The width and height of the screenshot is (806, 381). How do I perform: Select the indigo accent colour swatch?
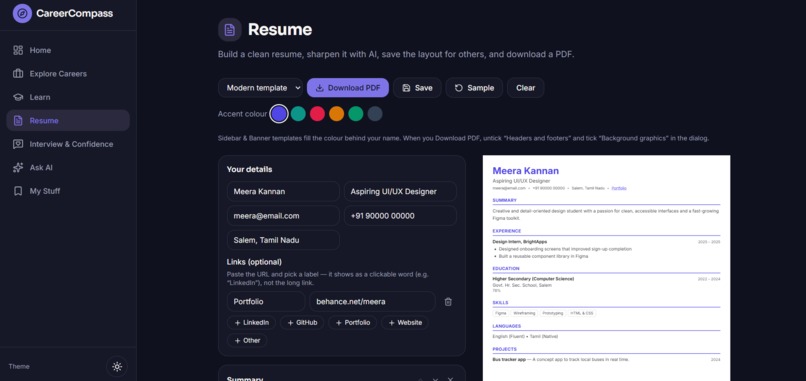tap(279, 114)
